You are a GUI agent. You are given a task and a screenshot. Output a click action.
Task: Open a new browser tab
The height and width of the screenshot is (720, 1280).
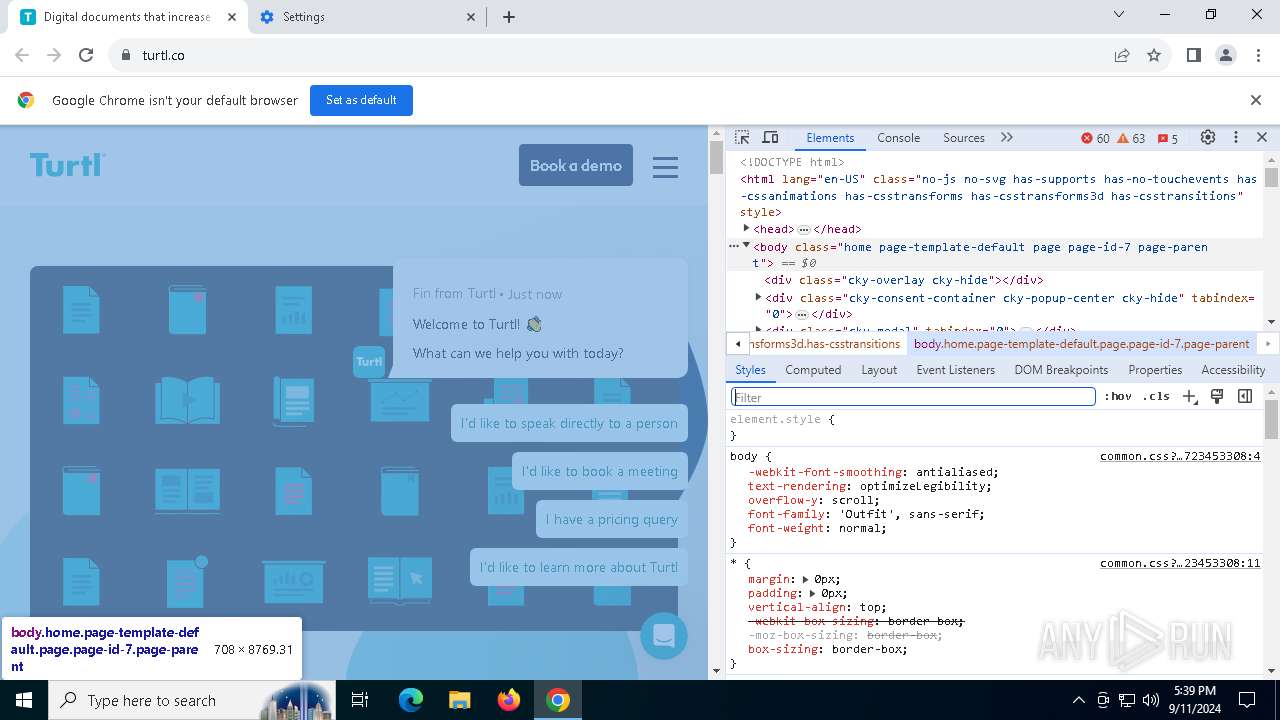(508, 17)
